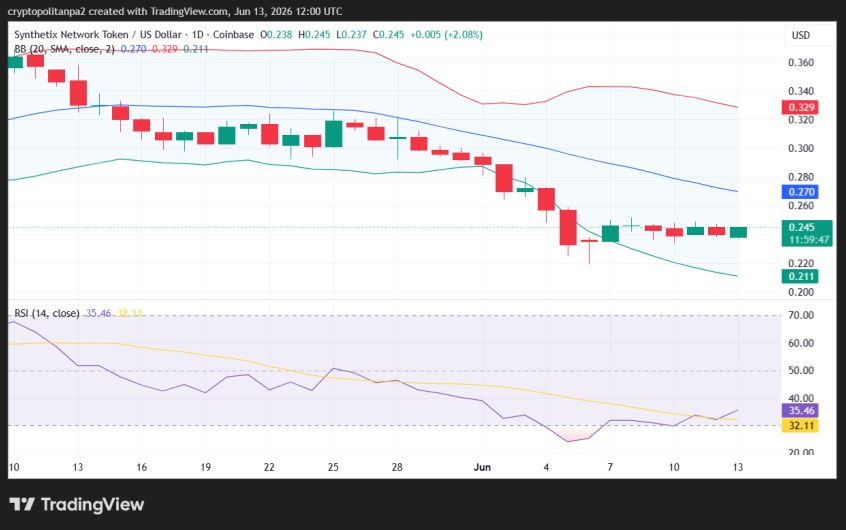Click the 0.220 price scale label
Image resolution: width=846 pixels, height=530 pixels.
[x=801, y=263]
